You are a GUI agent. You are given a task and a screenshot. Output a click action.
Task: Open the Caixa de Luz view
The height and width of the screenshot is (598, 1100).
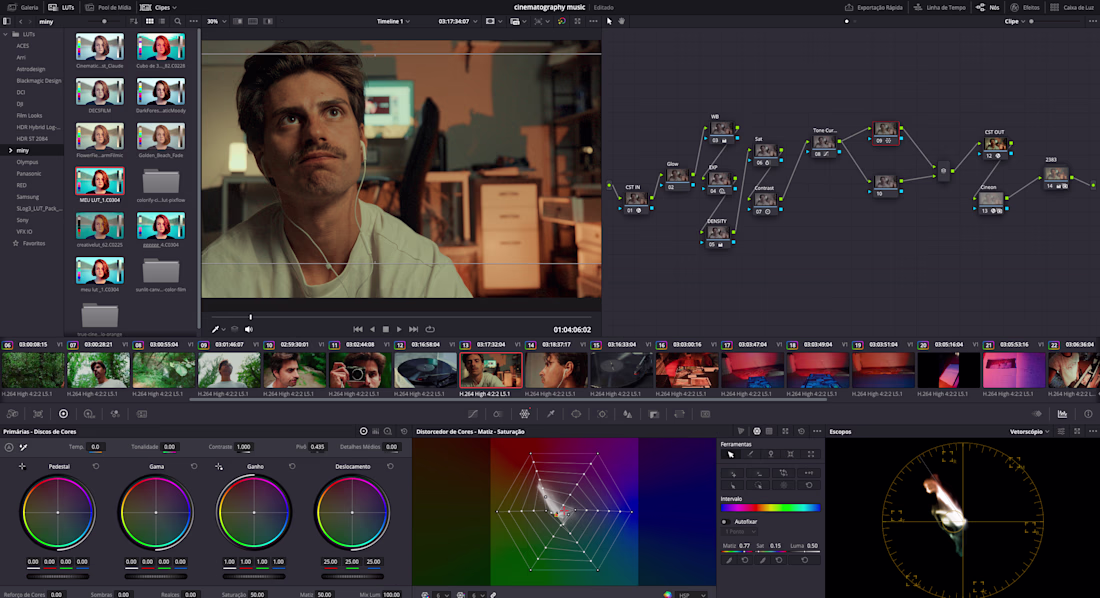coord(1072,7)
